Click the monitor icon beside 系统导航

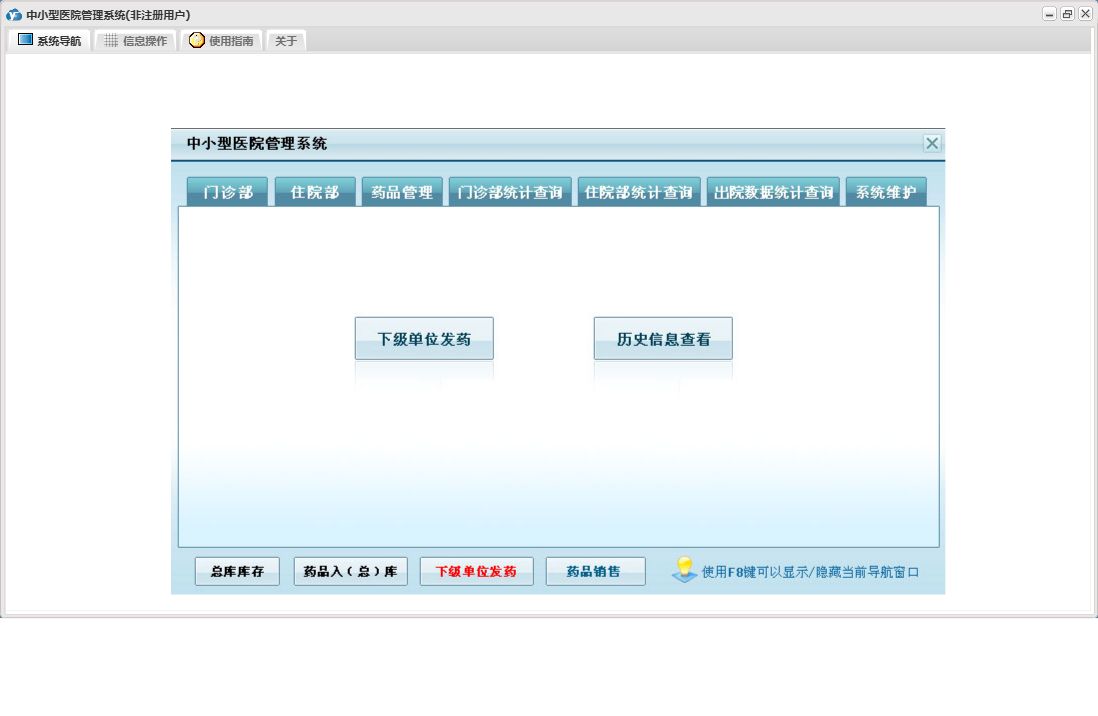(25, 40)
